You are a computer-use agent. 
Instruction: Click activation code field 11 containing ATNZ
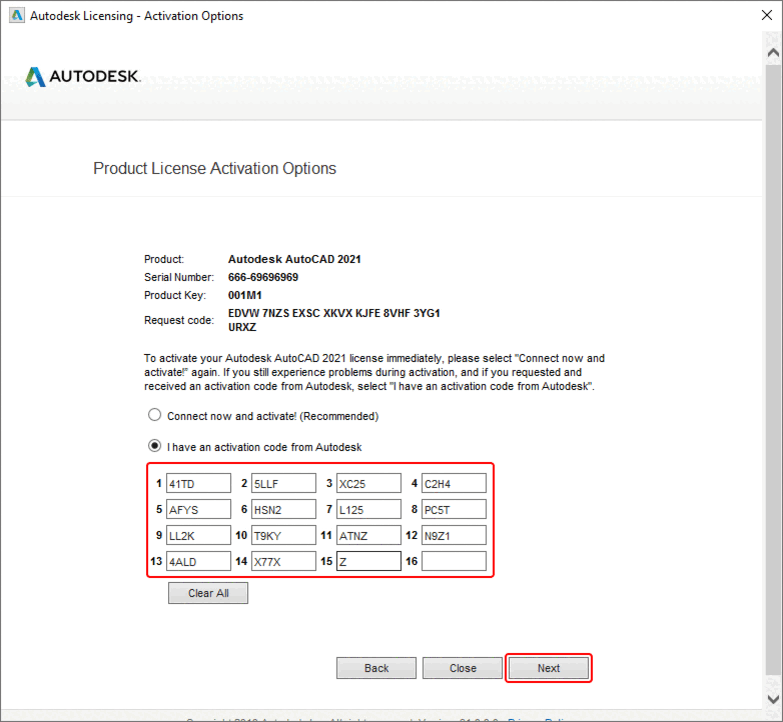click(x=369, y=535)
